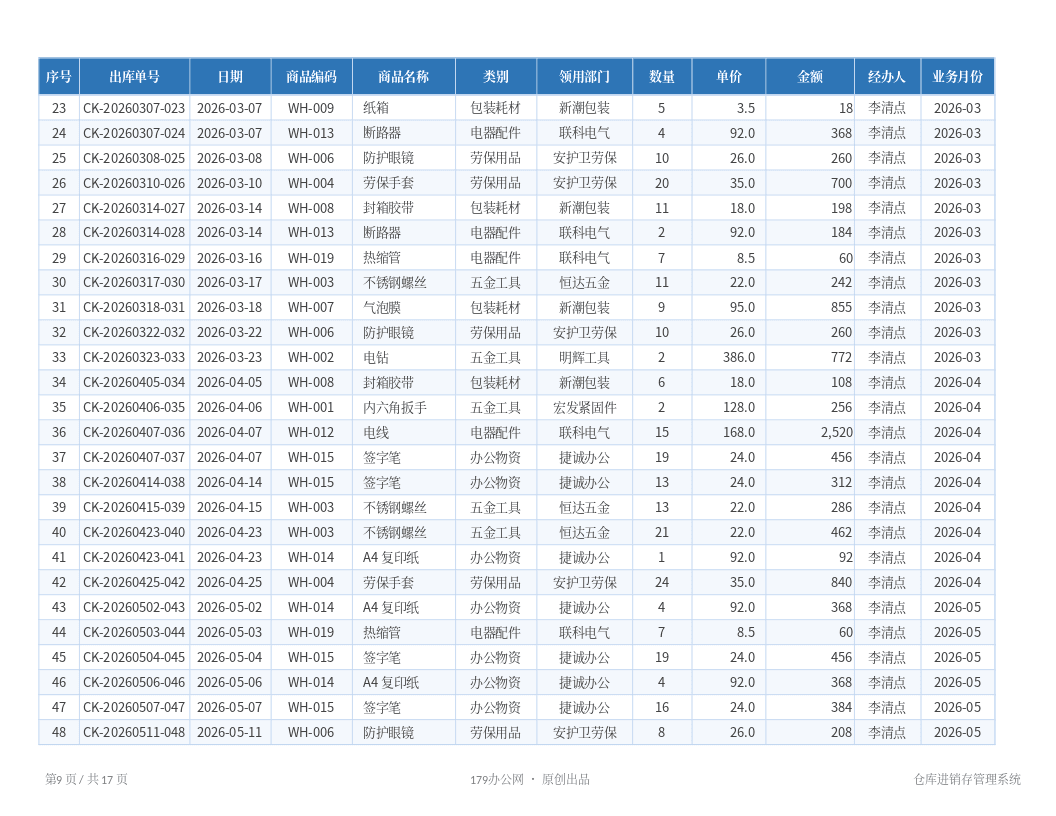Click the 日期 header cell
The image size is (1056, 816).
(x=230, y=77)
